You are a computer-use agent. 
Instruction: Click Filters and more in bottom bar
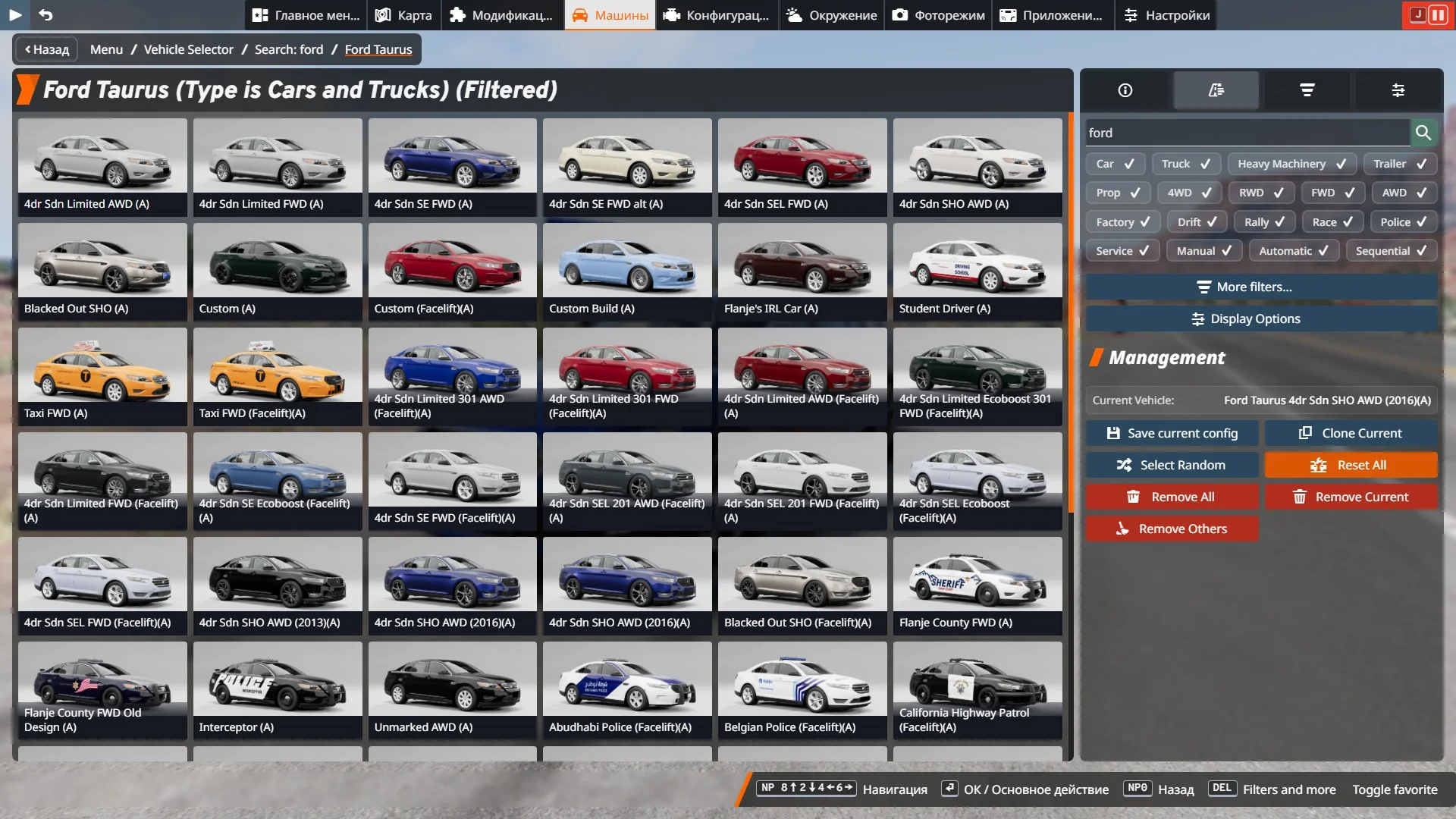[x=1289, y=789]
